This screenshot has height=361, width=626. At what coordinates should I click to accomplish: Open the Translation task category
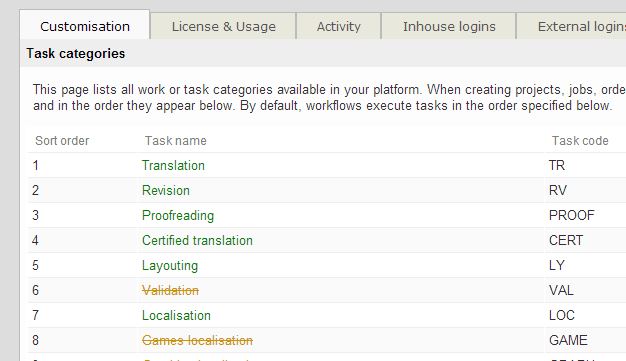(173, 165)
